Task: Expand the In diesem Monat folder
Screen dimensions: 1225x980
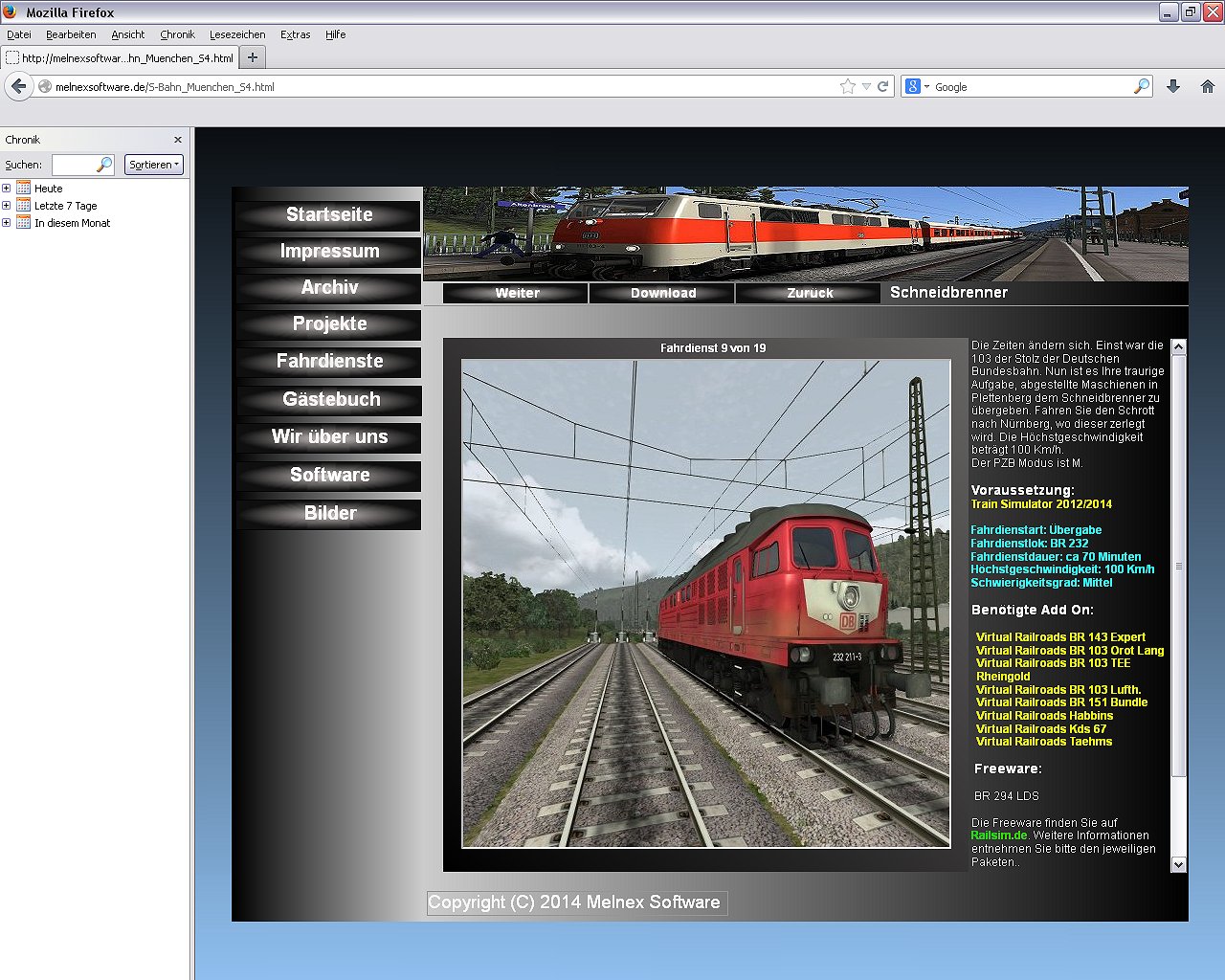Action: pyautogui.click(x=7, y=223)
